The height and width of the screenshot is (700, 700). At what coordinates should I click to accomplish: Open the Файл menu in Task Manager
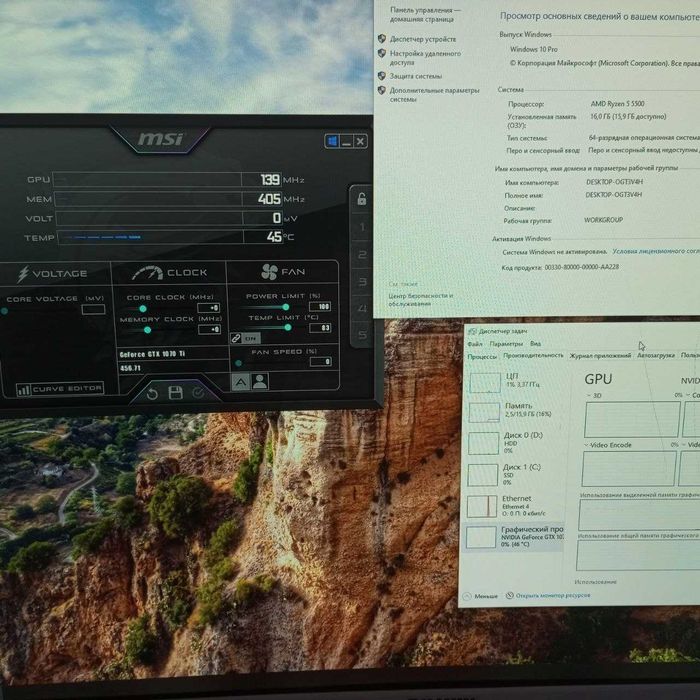475,344
